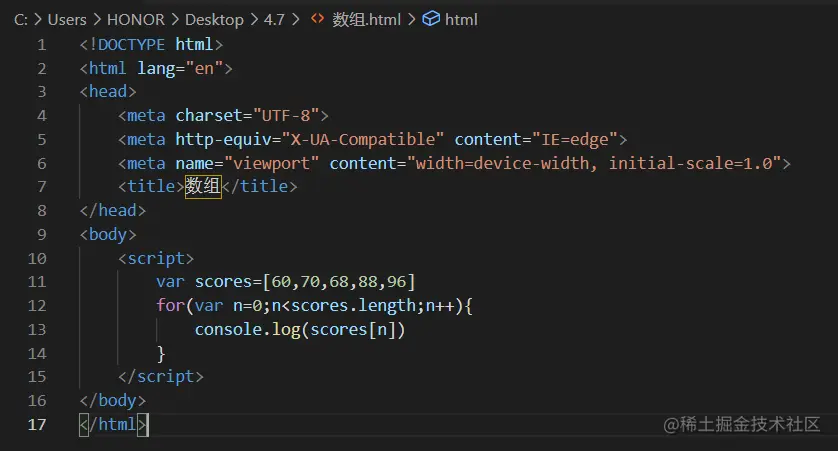Screen dimensions: 838x451
Task: Click 'scores[n]' argument on line 13
Action: click(353, 330)
